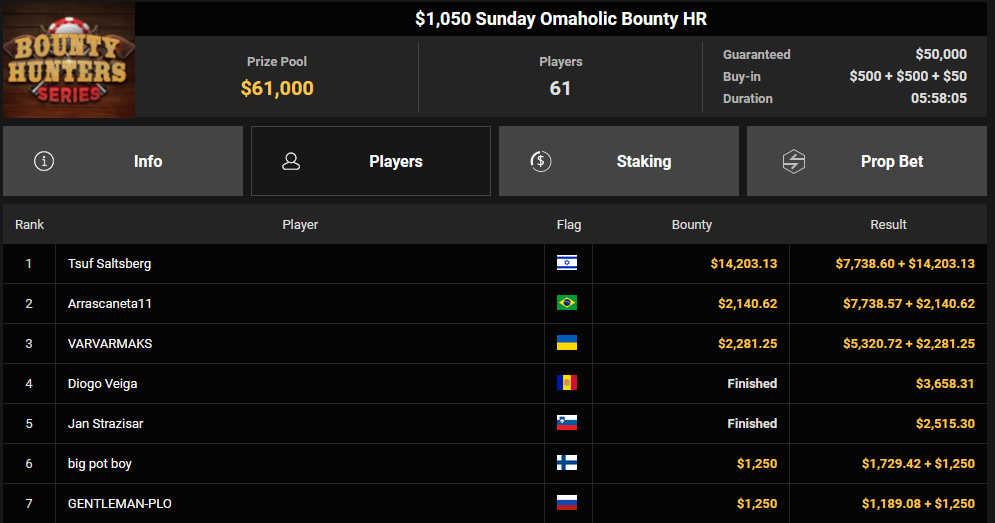
Task: Click the info circle icon
Action: coord(44,161)
